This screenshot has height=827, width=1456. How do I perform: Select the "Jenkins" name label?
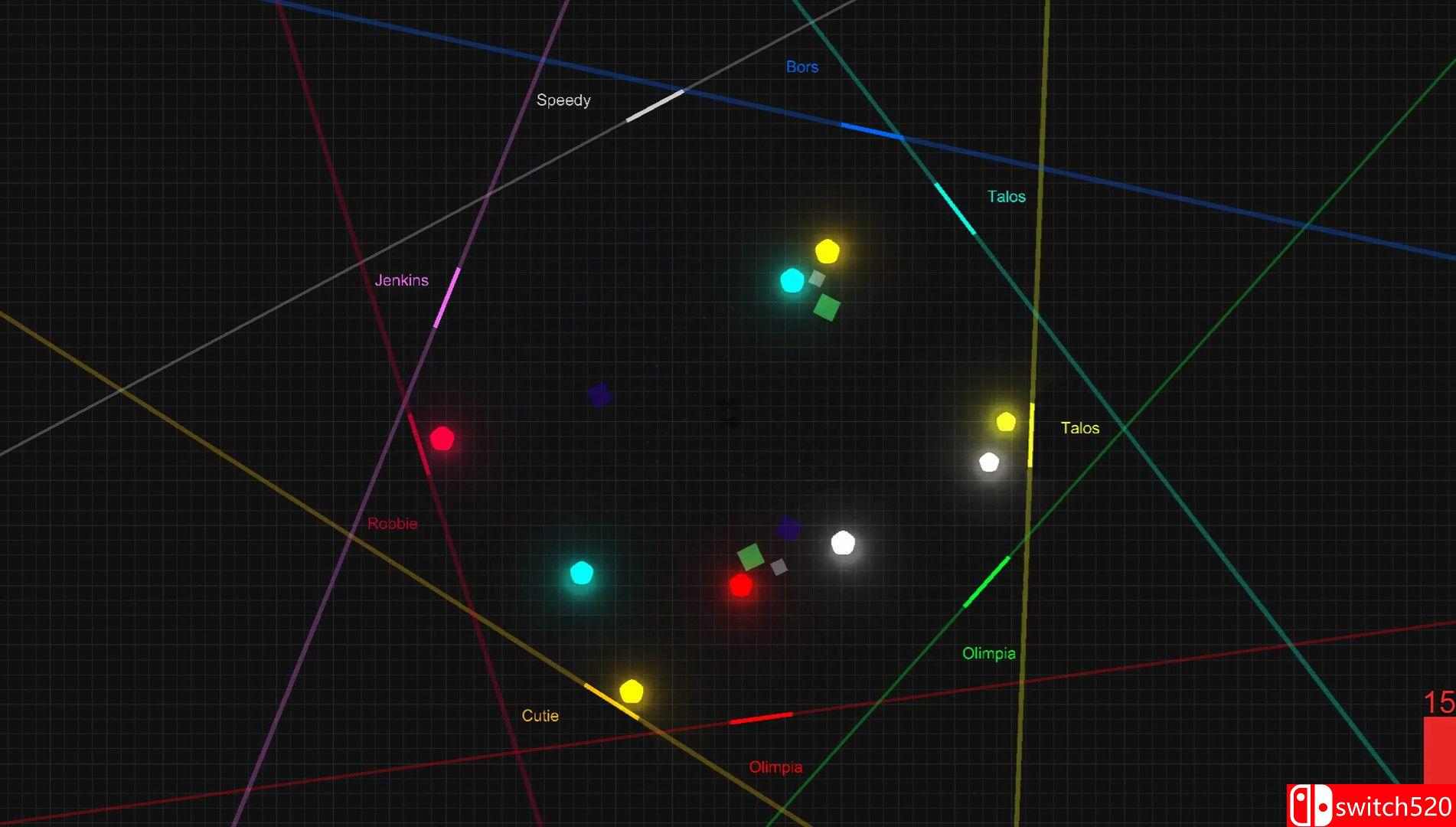[401, 280]
